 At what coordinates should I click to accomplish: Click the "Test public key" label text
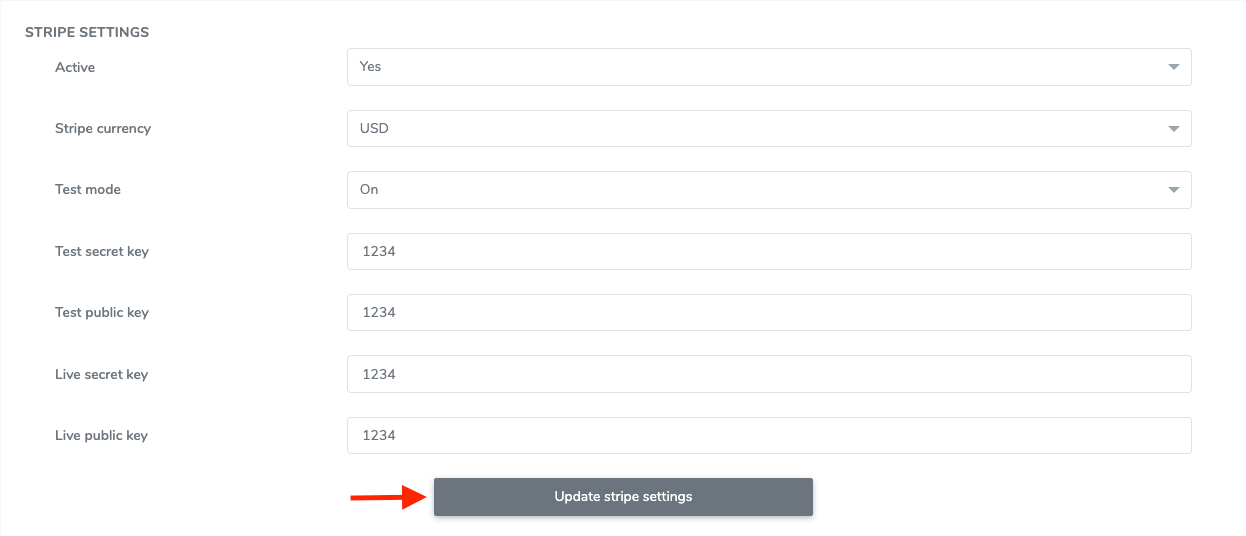(102, 313)
